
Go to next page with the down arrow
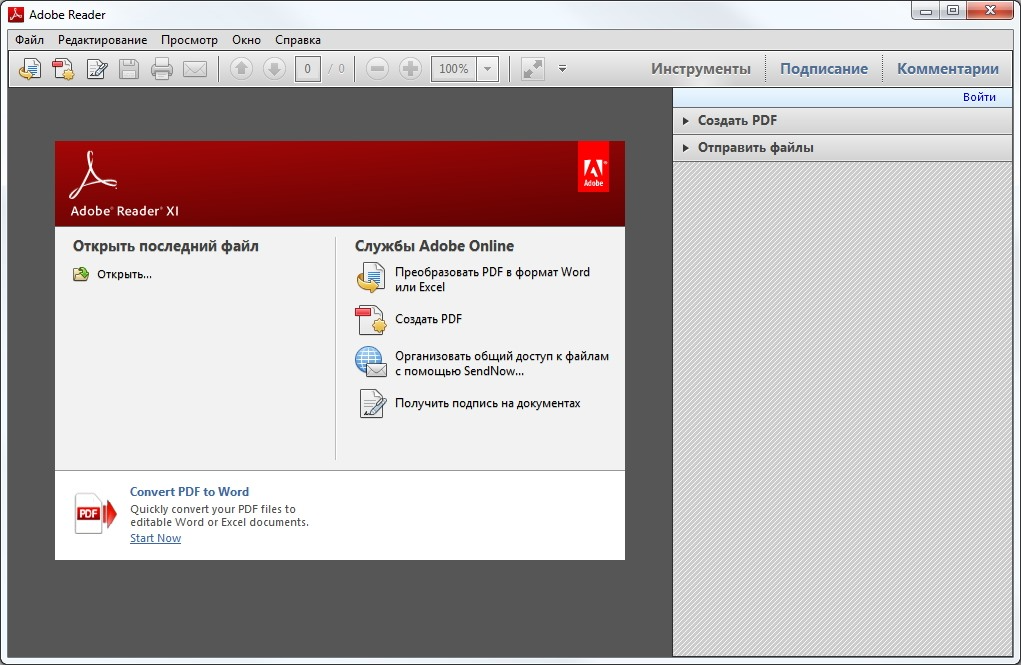[274, 69]
